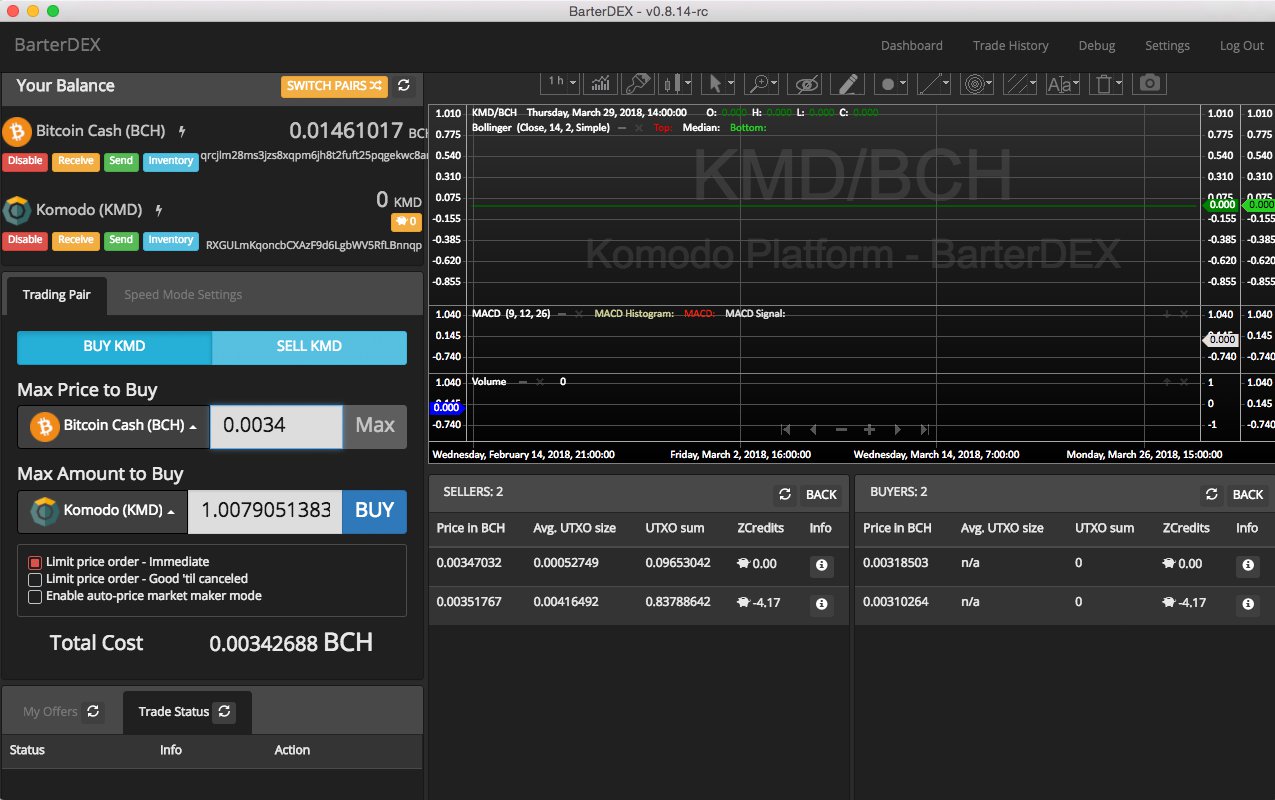Select the SELL KMD tab
Viewport: 1275px width, 800px height.
click(309, 346)
